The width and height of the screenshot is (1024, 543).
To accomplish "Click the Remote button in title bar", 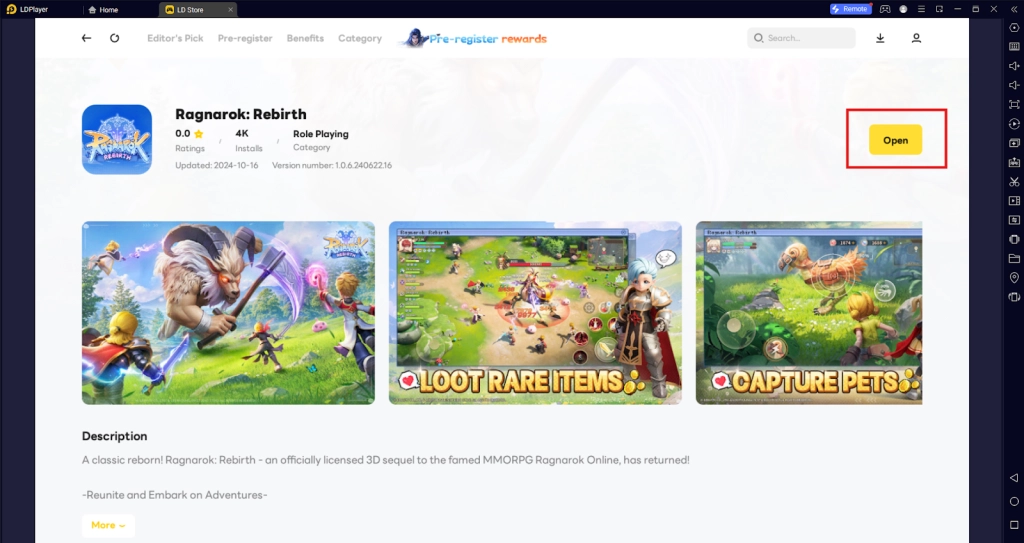I will 850,9.
